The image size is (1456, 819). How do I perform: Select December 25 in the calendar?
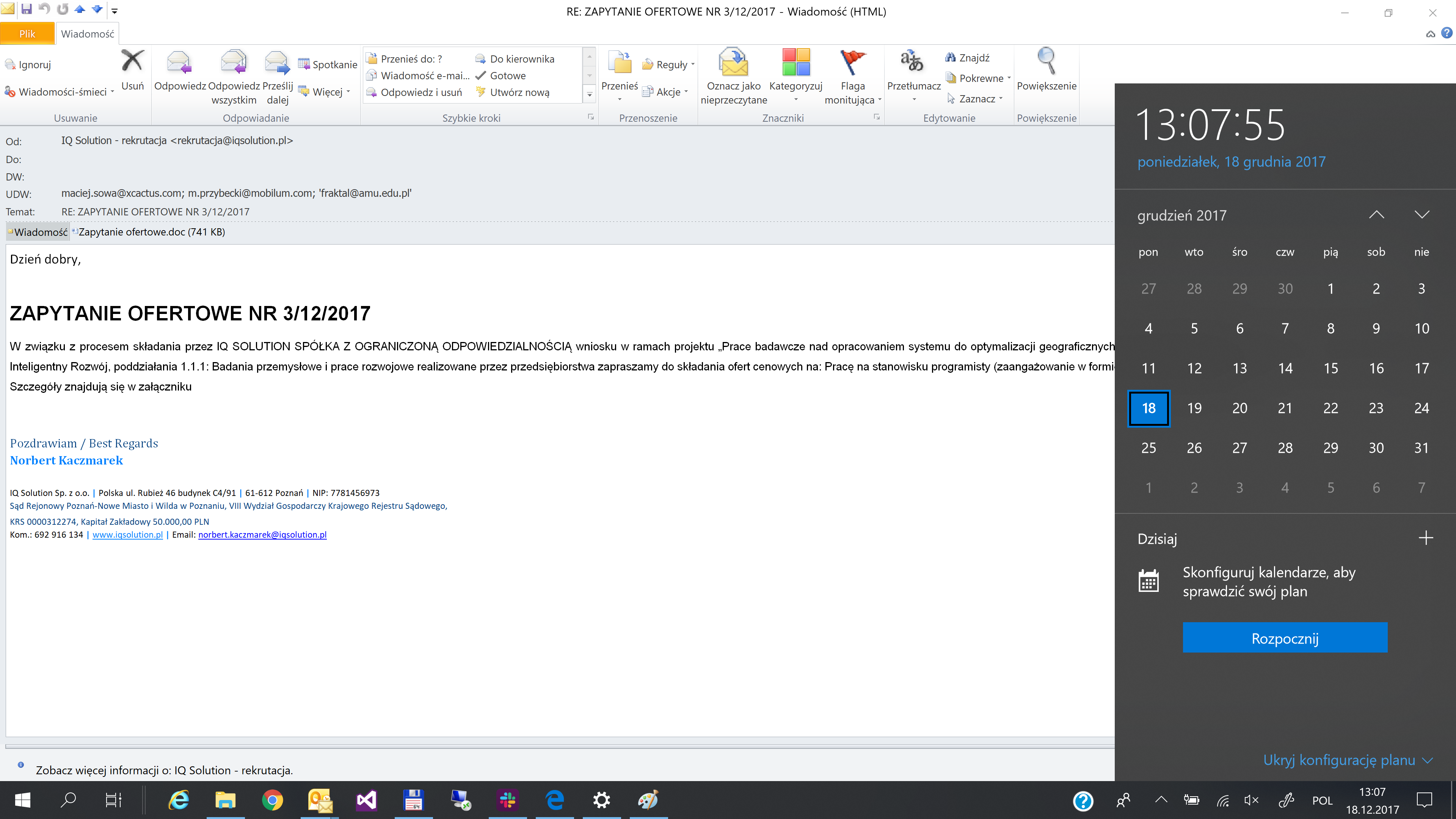pyautogui.click(x=1148, y=448)
